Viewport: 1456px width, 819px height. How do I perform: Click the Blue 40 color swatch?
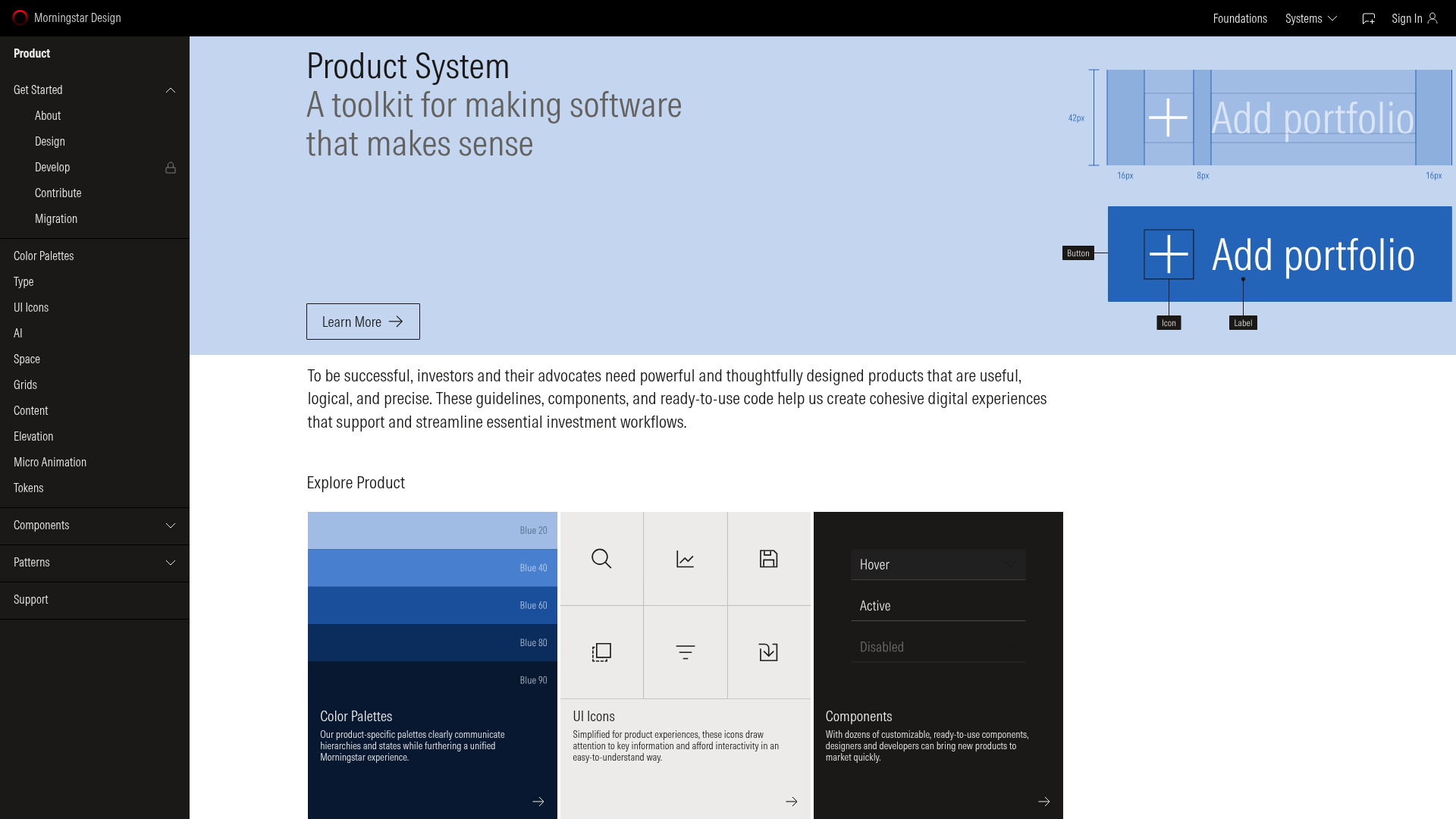coord(432,568)
